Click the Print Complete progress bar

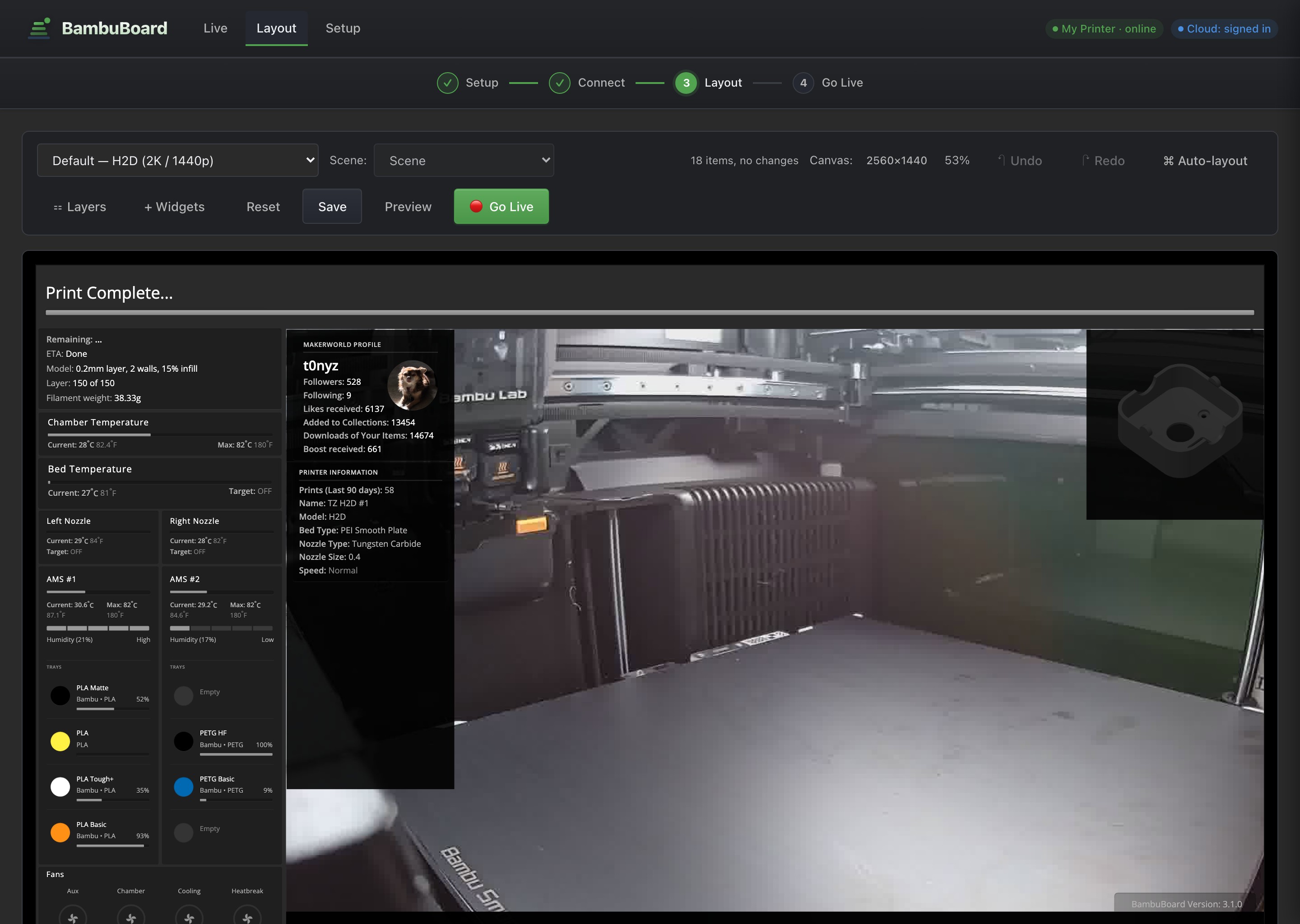[x=650, y=312]
